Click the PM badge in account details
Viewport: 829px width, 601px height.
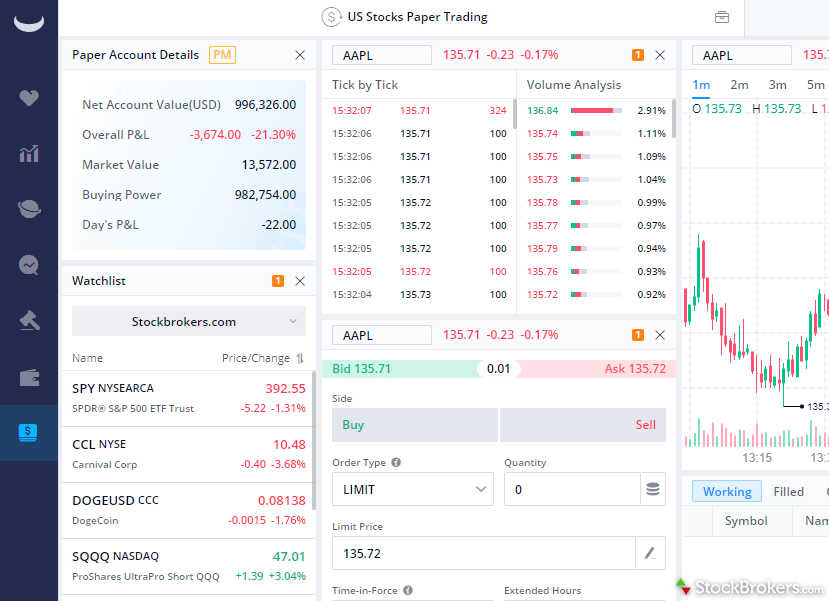tap(222, 55)
